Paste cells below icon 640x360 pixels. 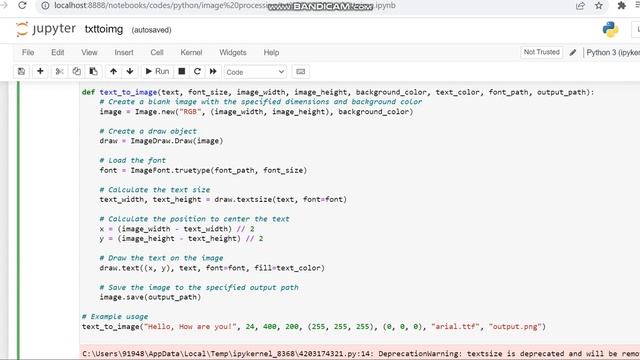click(x=93, y=71)
